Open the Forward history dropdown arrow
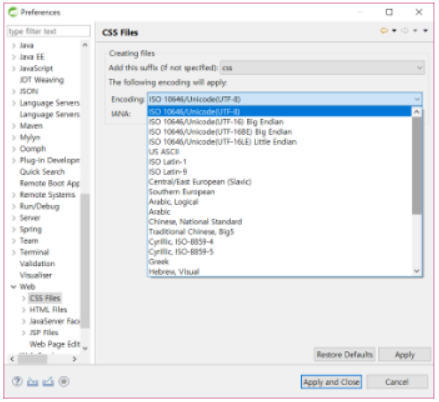439x402 pixels. [x=415, y=31]
